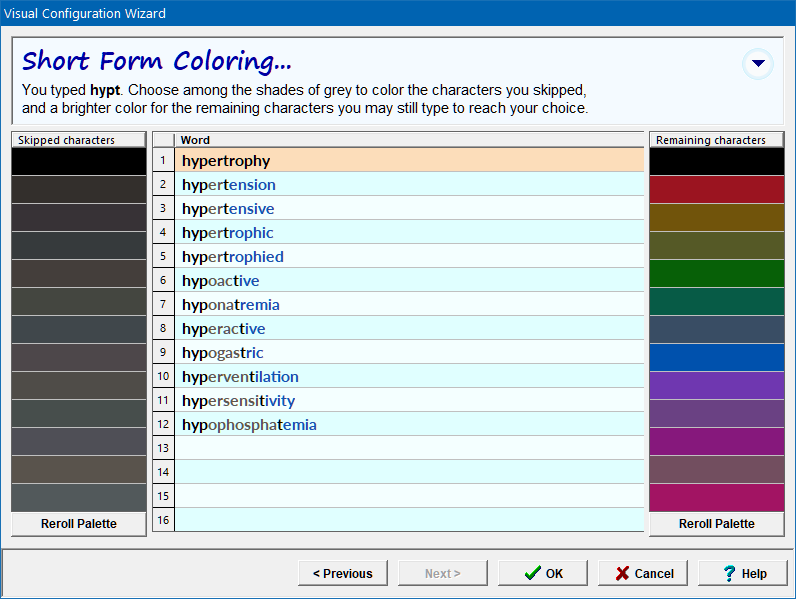Screen dimensions: 796x599
Task: Click the Cancel button with red X
Action: click(x=644, y=573)
